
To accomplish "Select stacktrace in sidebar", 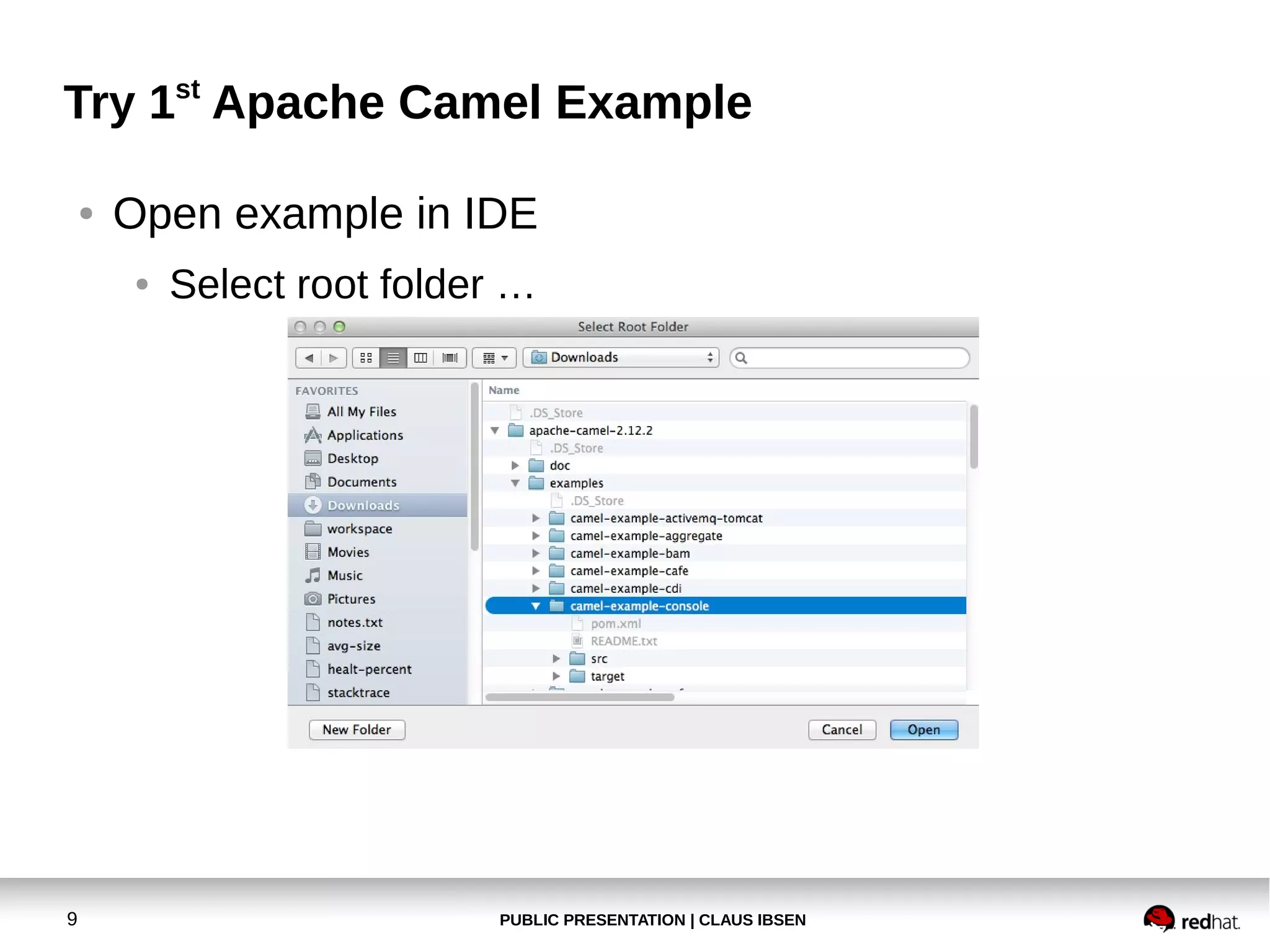I will coord(378,693).
